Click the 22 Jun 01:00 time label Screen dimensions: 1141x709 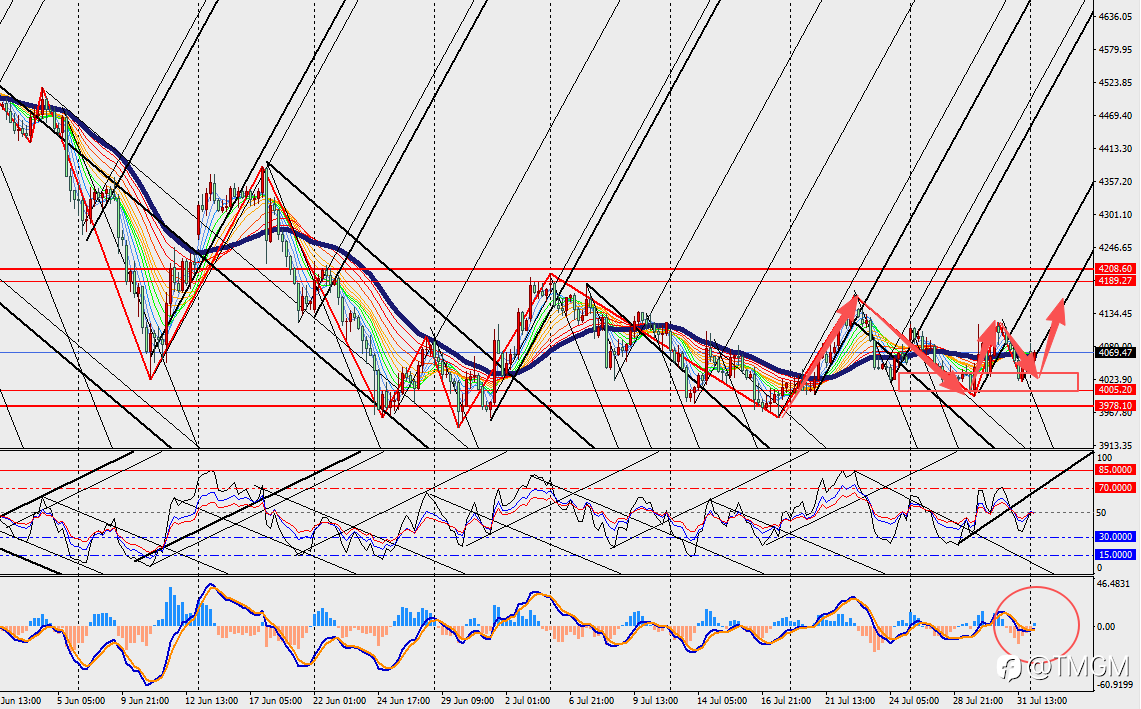(340, 701)
